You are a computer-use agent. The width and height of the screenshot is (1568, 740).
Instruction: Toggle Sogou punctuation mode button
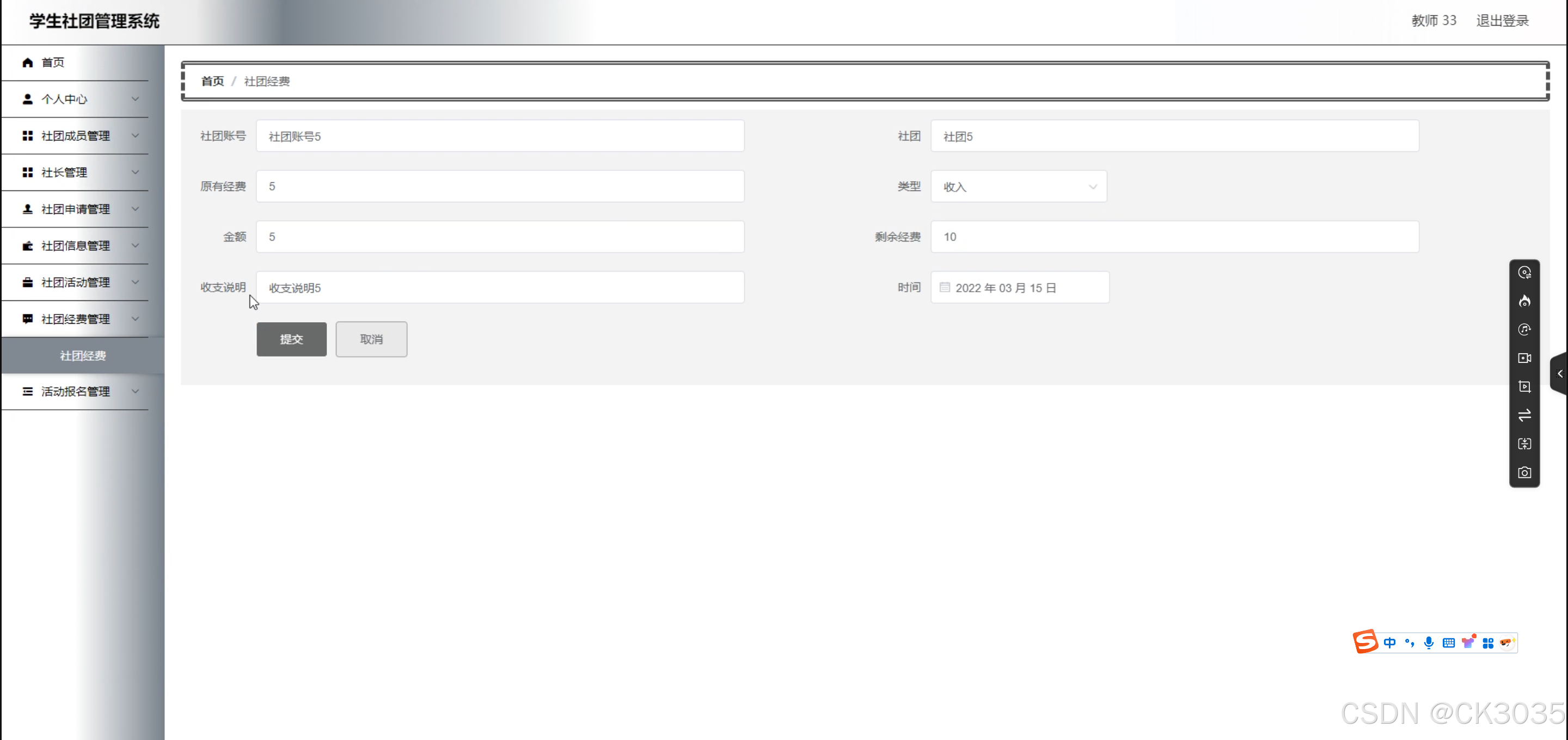click(1409, 643)
